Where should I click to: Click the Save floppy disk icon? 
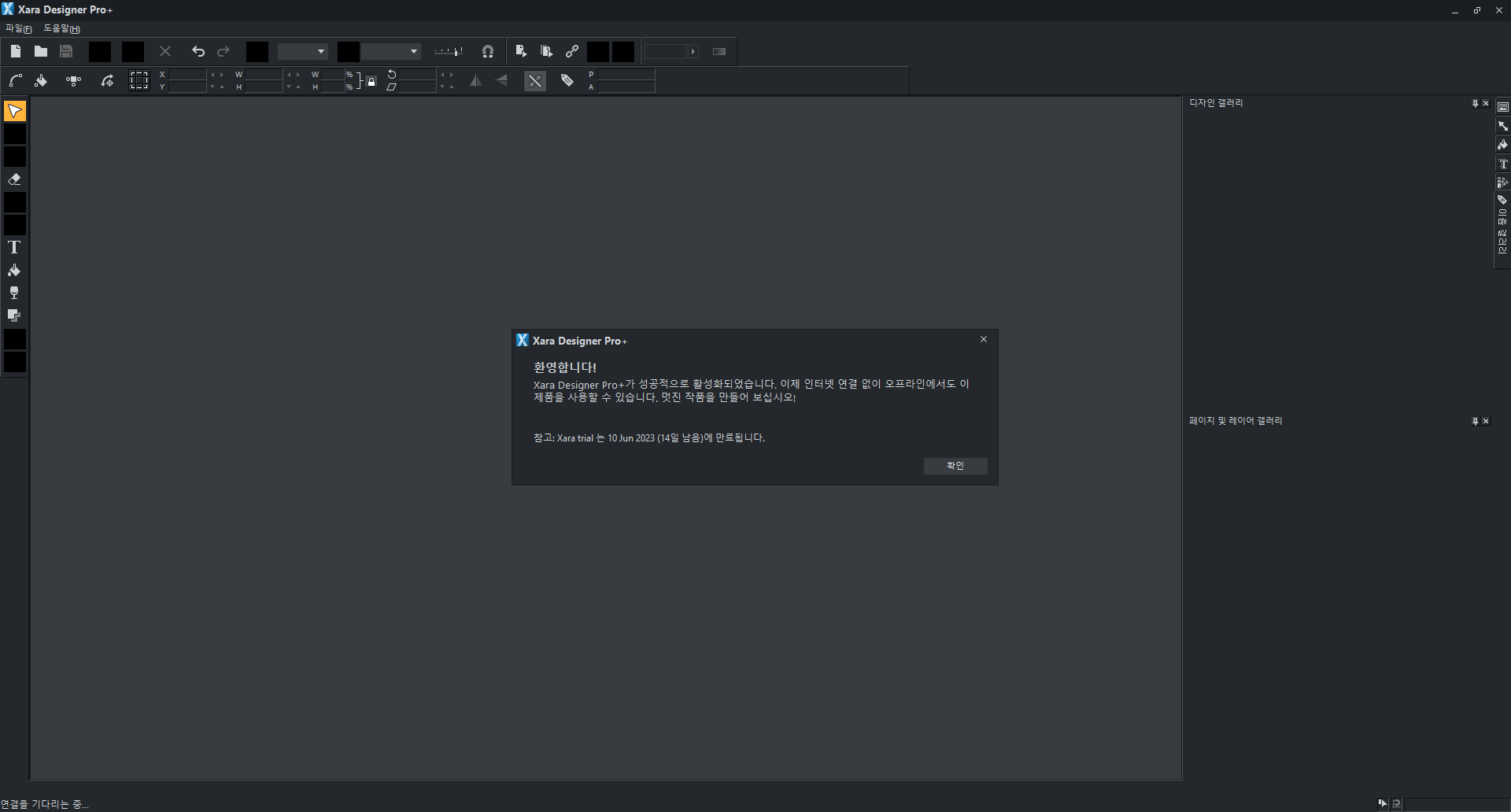66,51
